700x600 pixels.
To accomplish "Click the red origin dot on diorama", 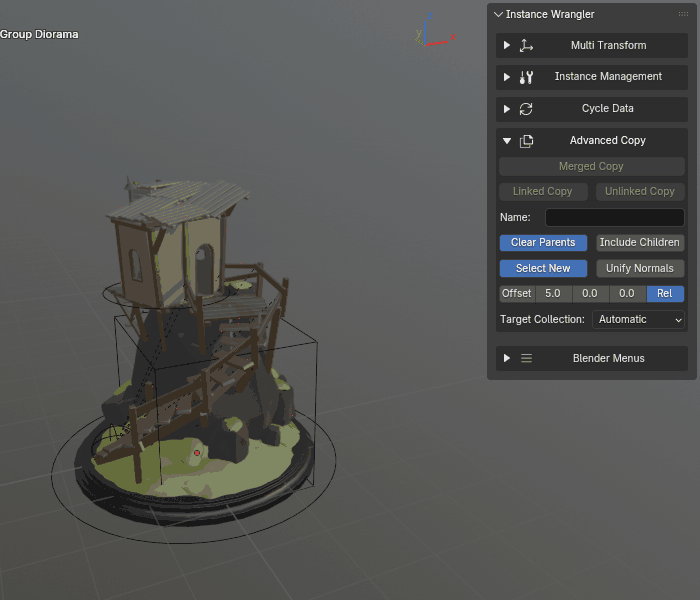I will [197, 453].
